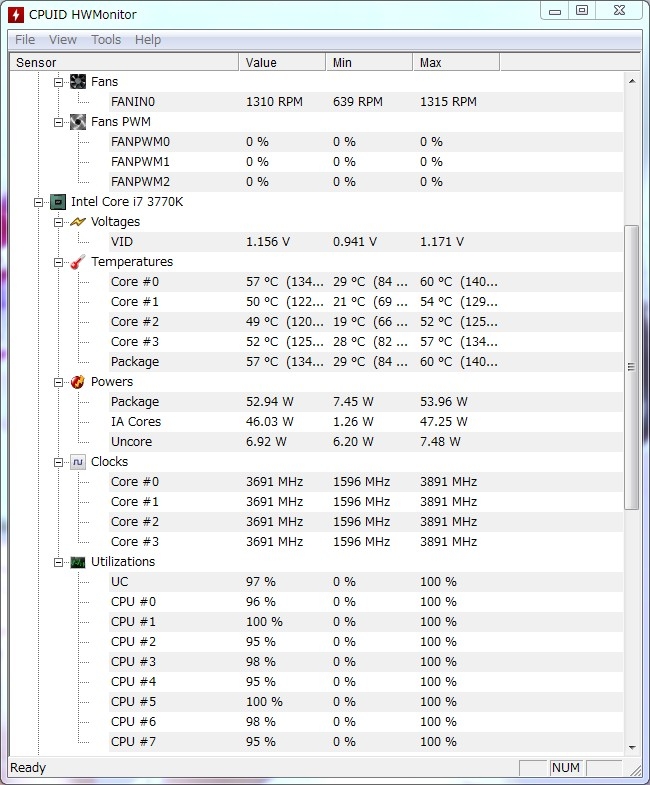This screenshot has height=785, width=650.
Task: Click the Fans PWM category icon
Action: pyautogui.click(x=78, y=122)
